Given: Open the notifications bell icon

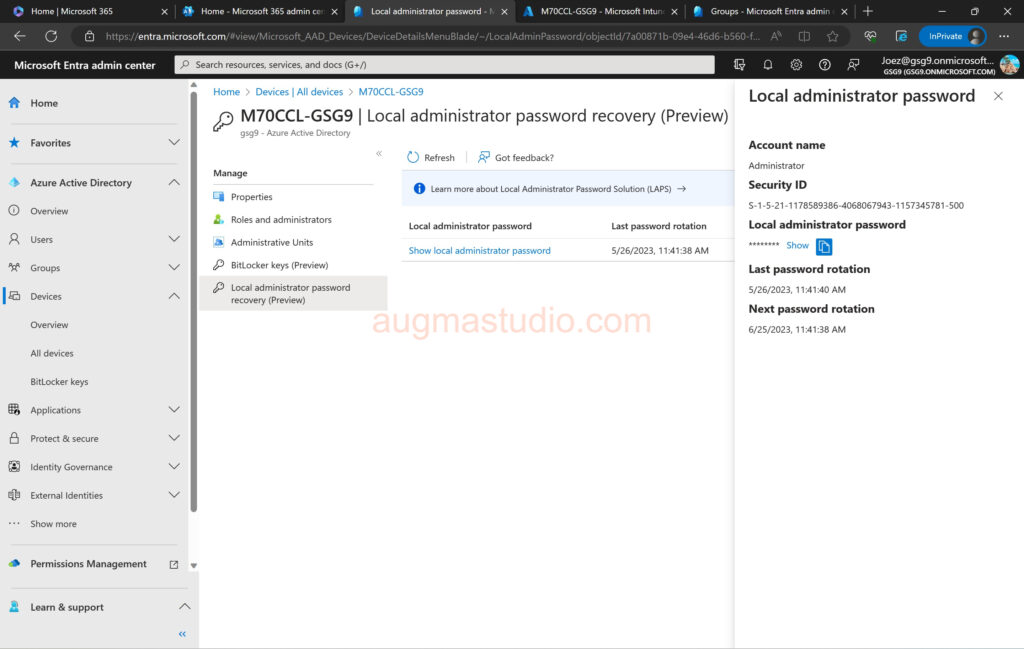Looking at the screenshot, I should coord(768,65).
